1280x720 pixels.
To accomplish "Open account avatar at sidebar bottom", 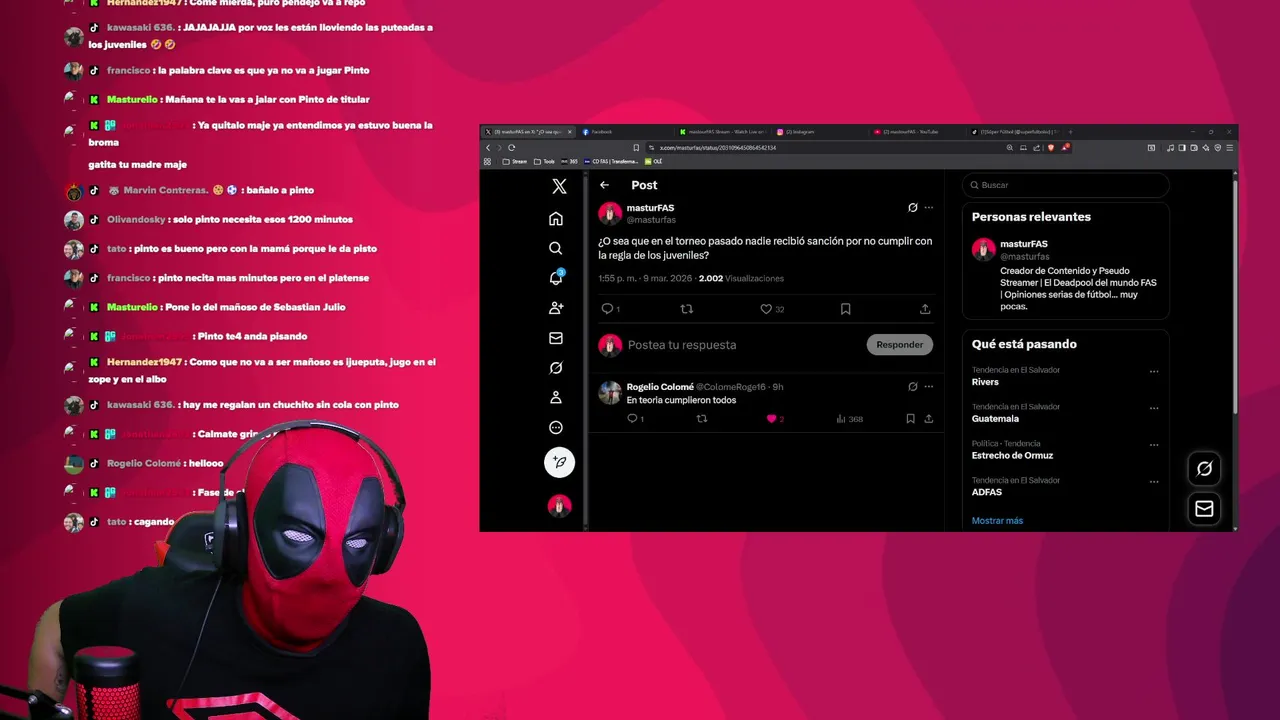I will (x=559, y=506).
